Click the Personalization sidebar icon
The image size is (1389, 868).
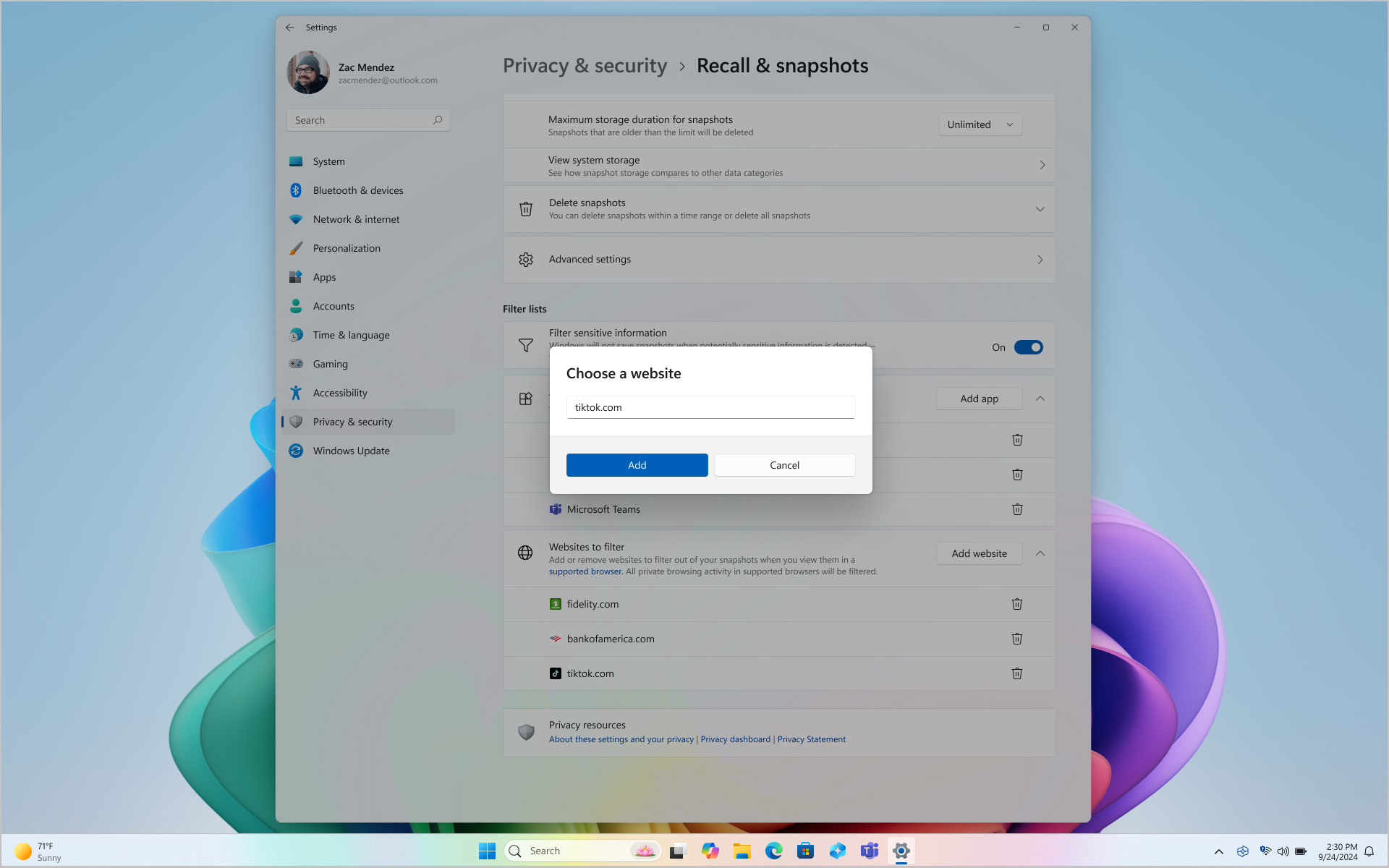pos(295,248)
